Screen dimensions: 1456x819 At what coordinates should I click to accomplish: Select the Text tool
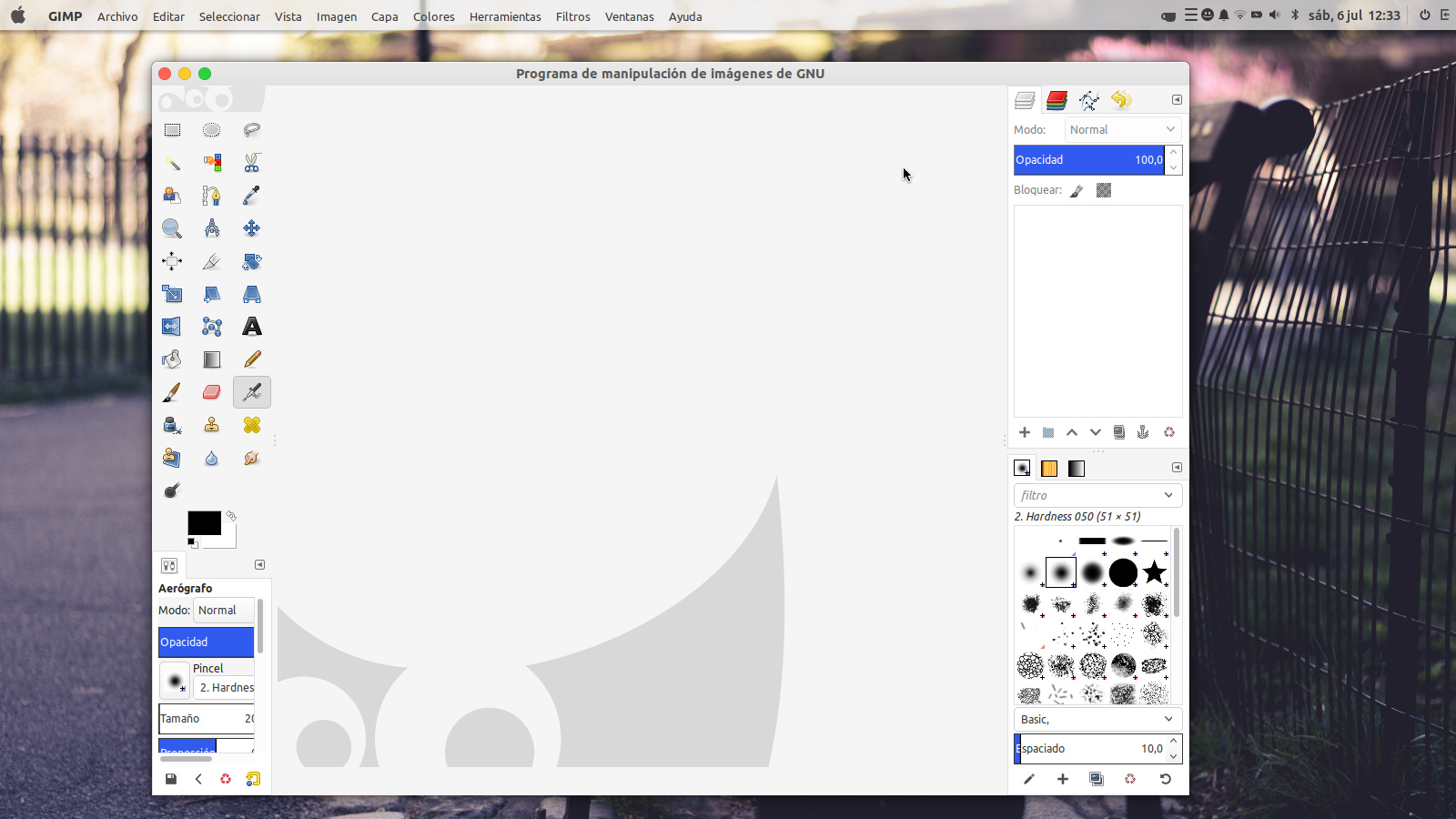pyautogui.click(x=252, y=327)
